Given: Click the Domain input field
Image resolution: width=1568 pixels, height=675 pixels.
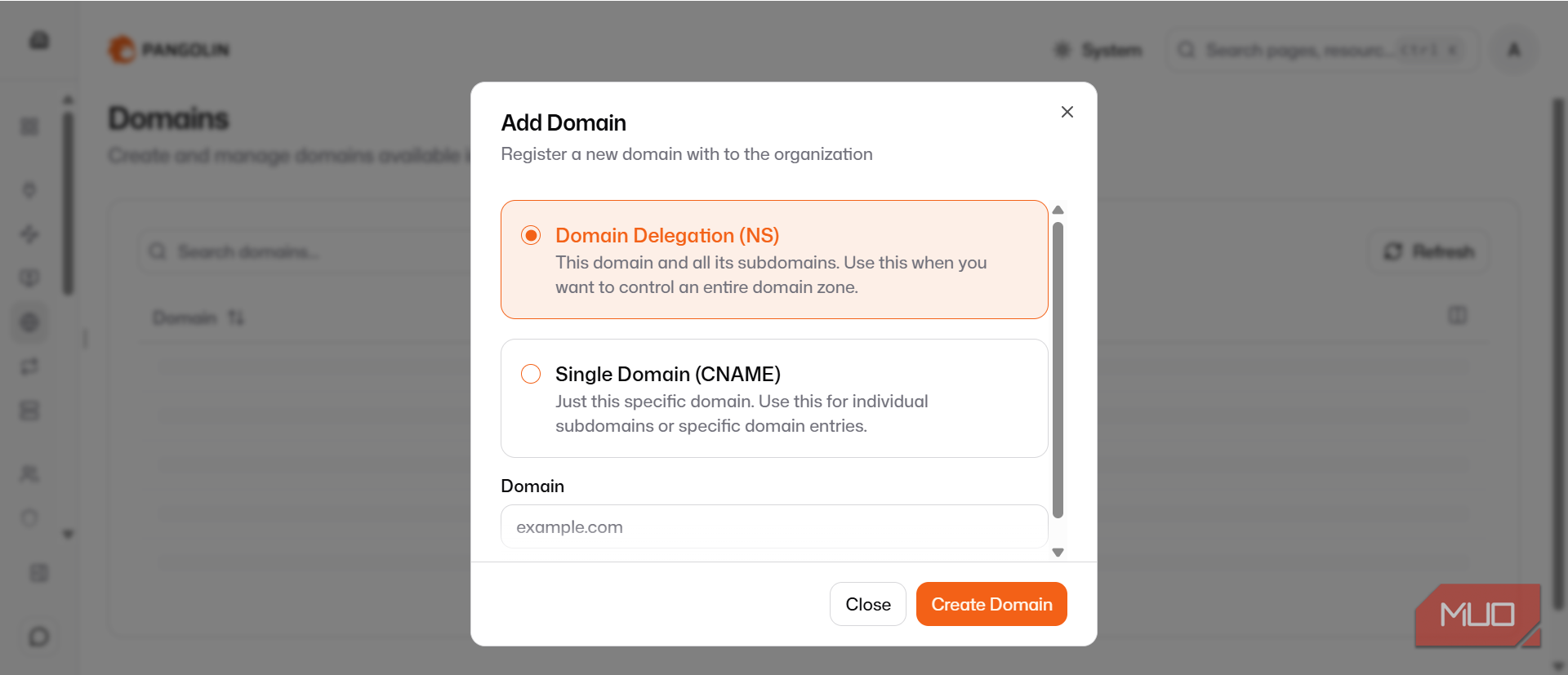Looking at the screenshot, I should [774, 526].
